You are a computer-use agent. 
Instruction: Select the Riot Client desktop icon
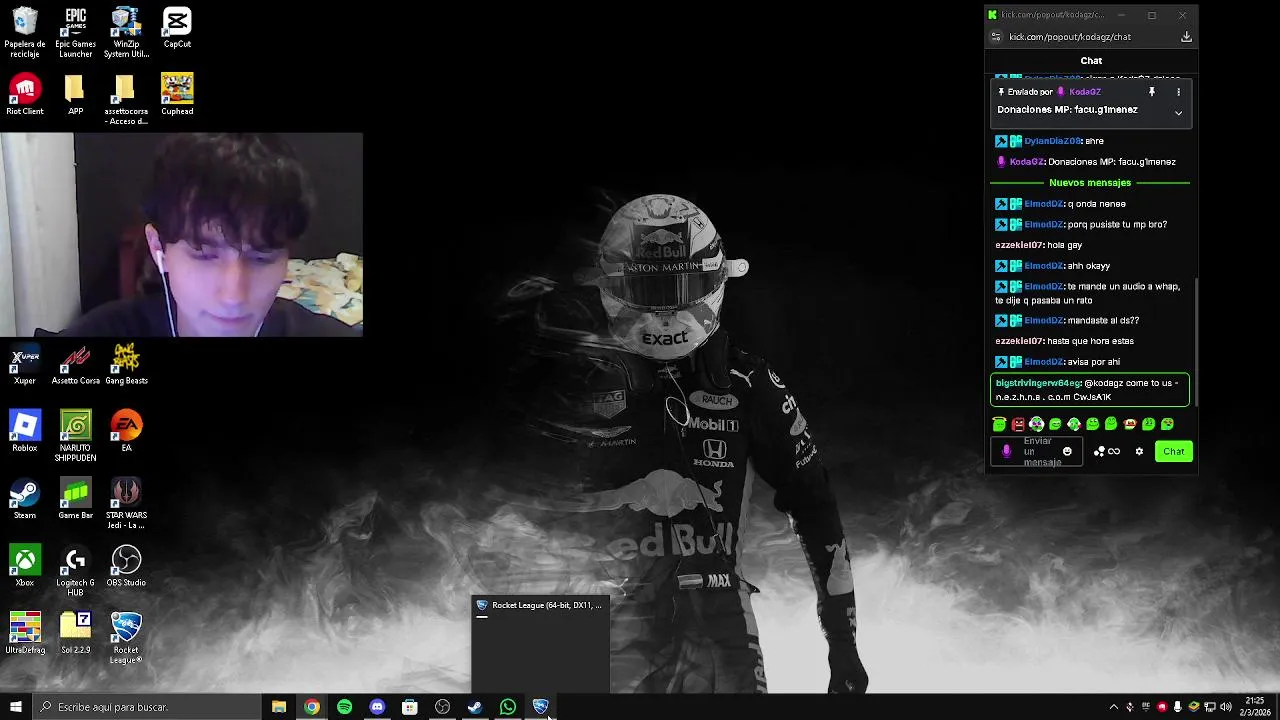(25, 95)
